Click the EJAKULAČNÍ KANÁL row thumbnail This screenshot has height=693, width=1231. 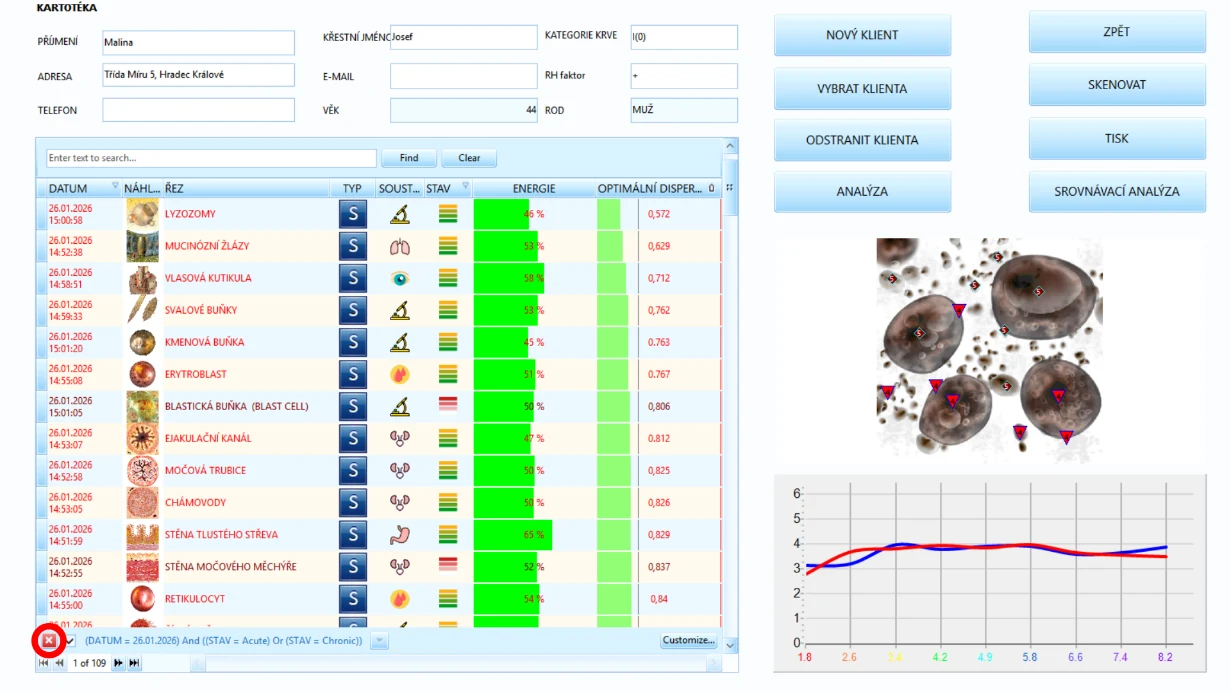pyautogui.click(x=142, y=438)
